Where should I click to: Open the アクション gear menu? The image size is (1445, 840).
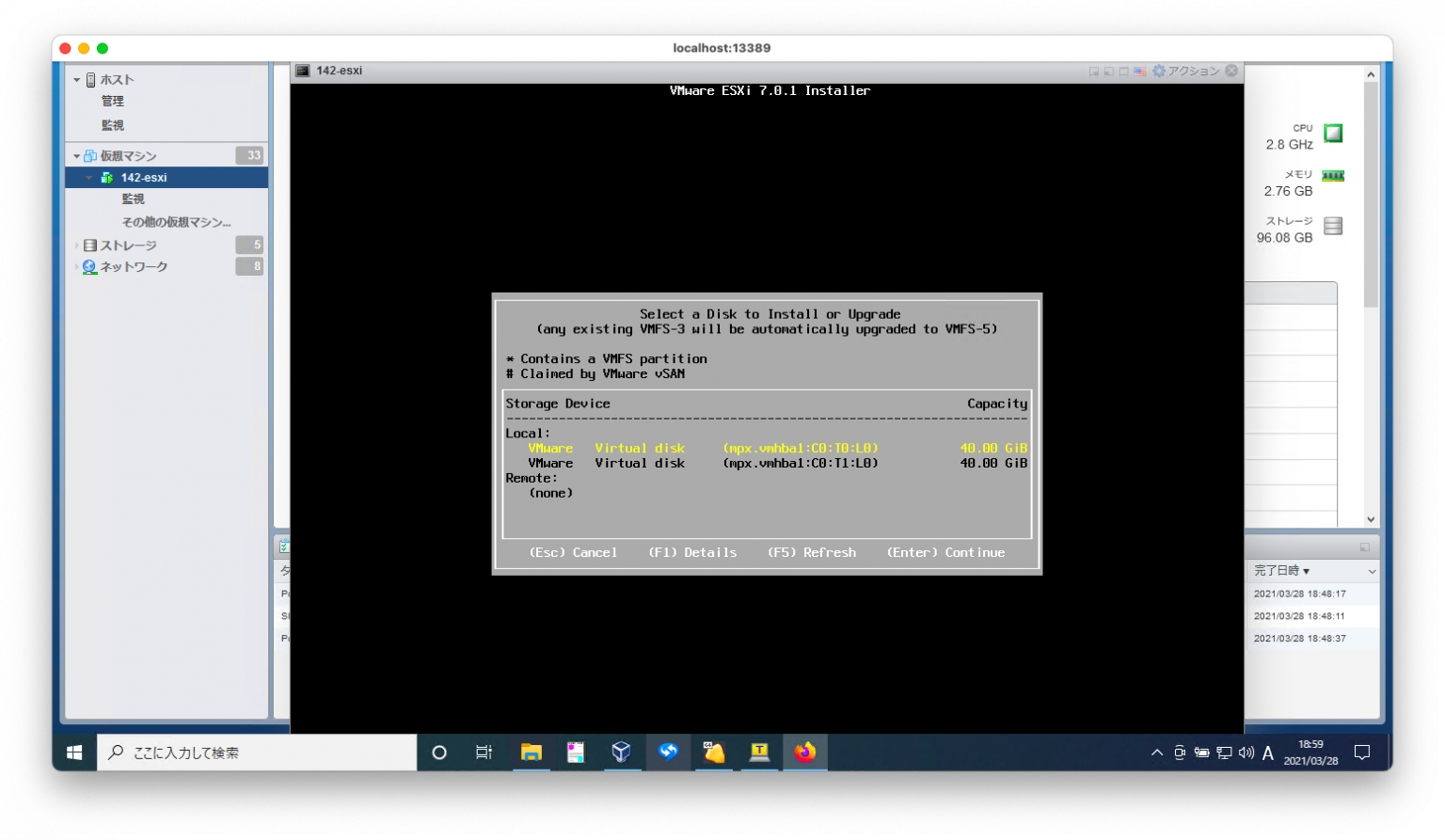pyautogui.click(x=1186, y=71)
